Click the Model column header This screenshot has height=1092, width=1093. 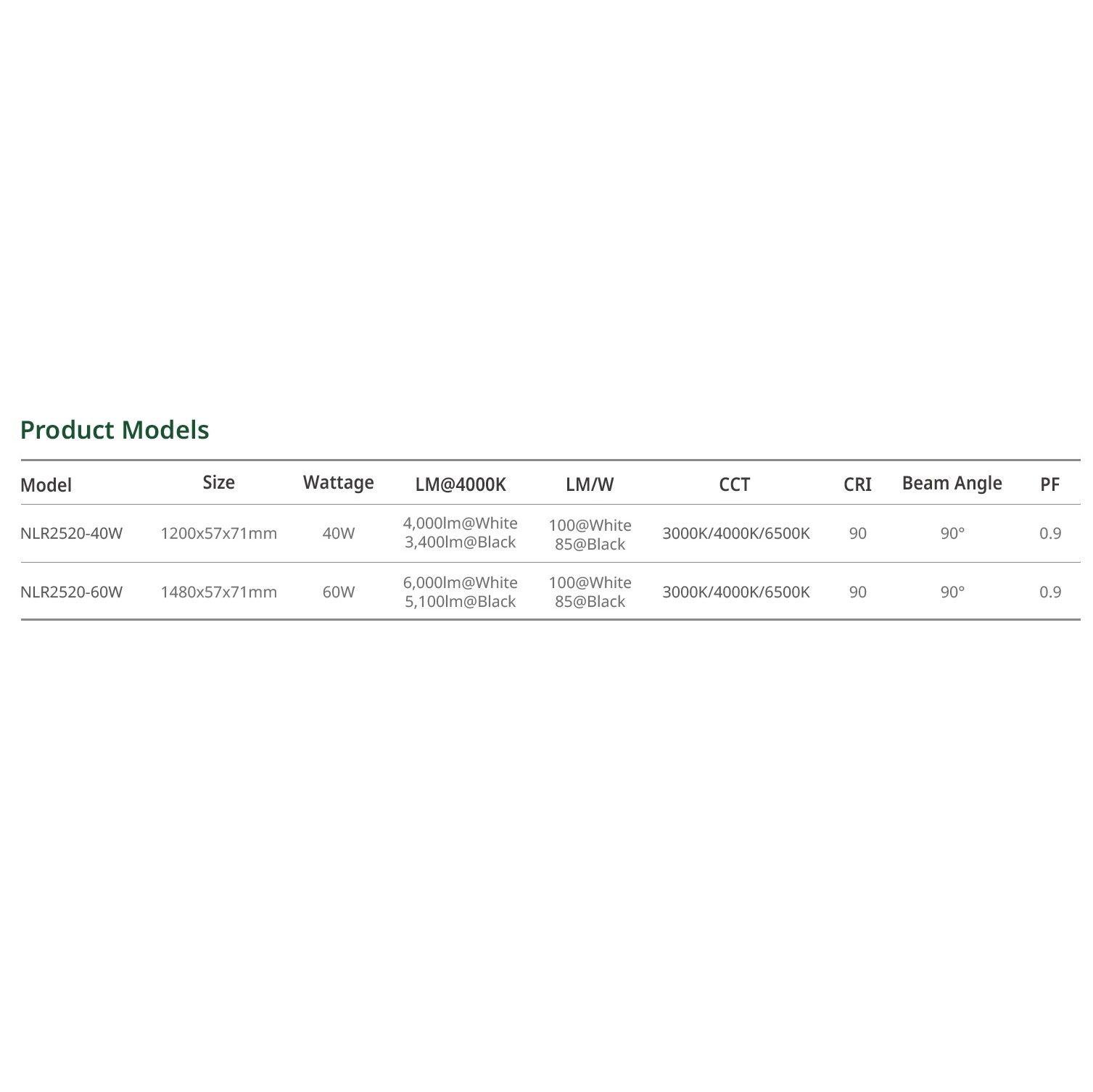[46, 485]
